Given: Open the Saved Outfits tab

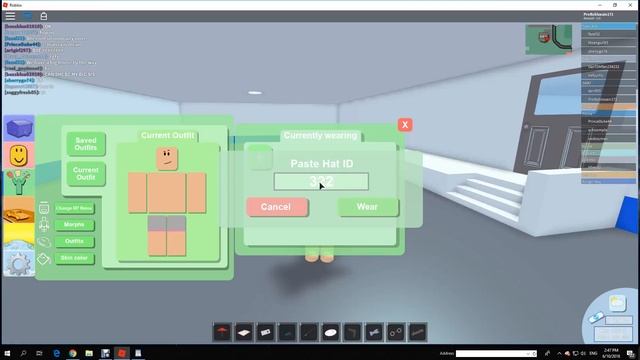Looking at the screenshot, I should pos(86,144).
